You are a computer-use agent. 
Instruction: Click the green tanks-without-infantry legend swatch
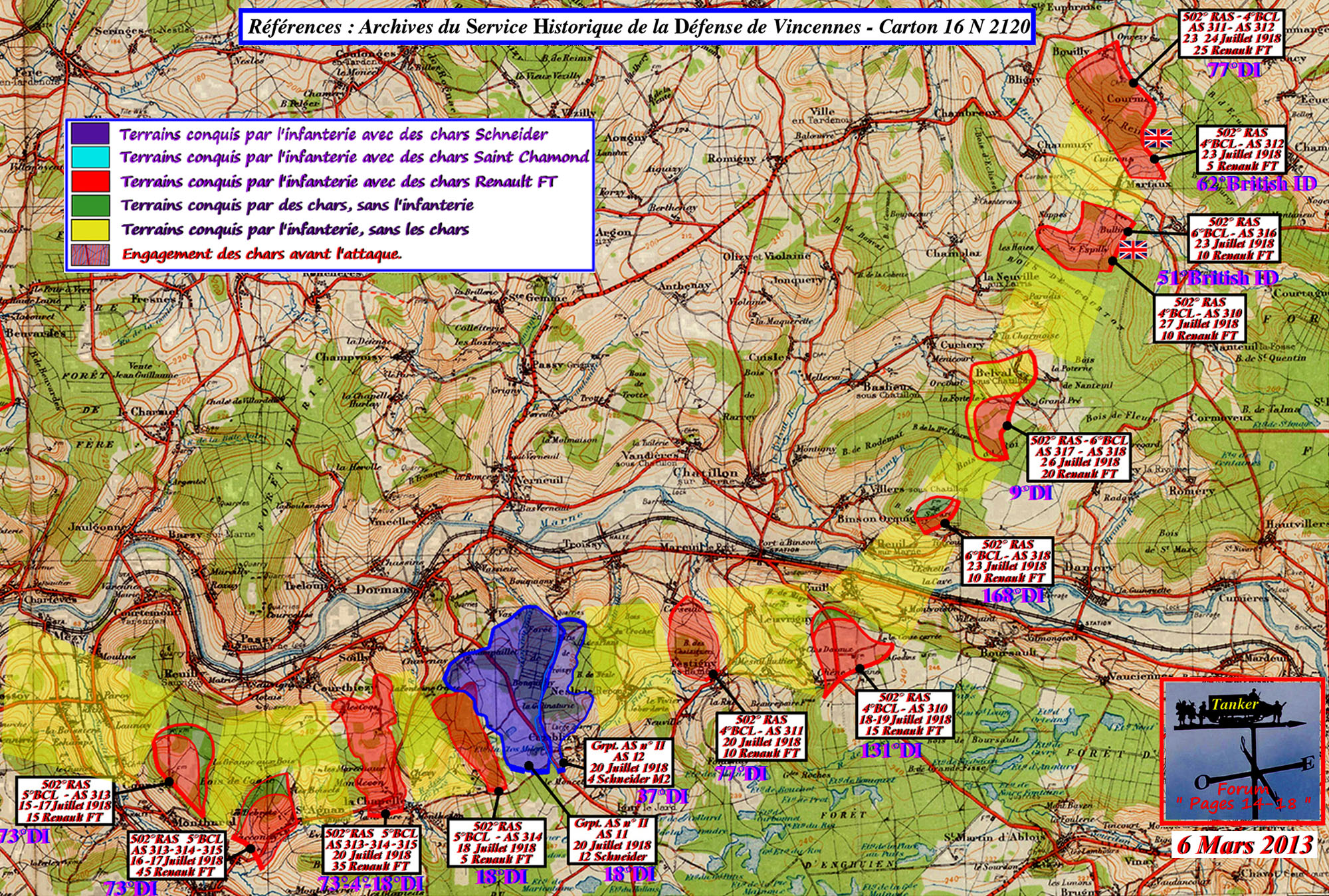tap(90, 205)
